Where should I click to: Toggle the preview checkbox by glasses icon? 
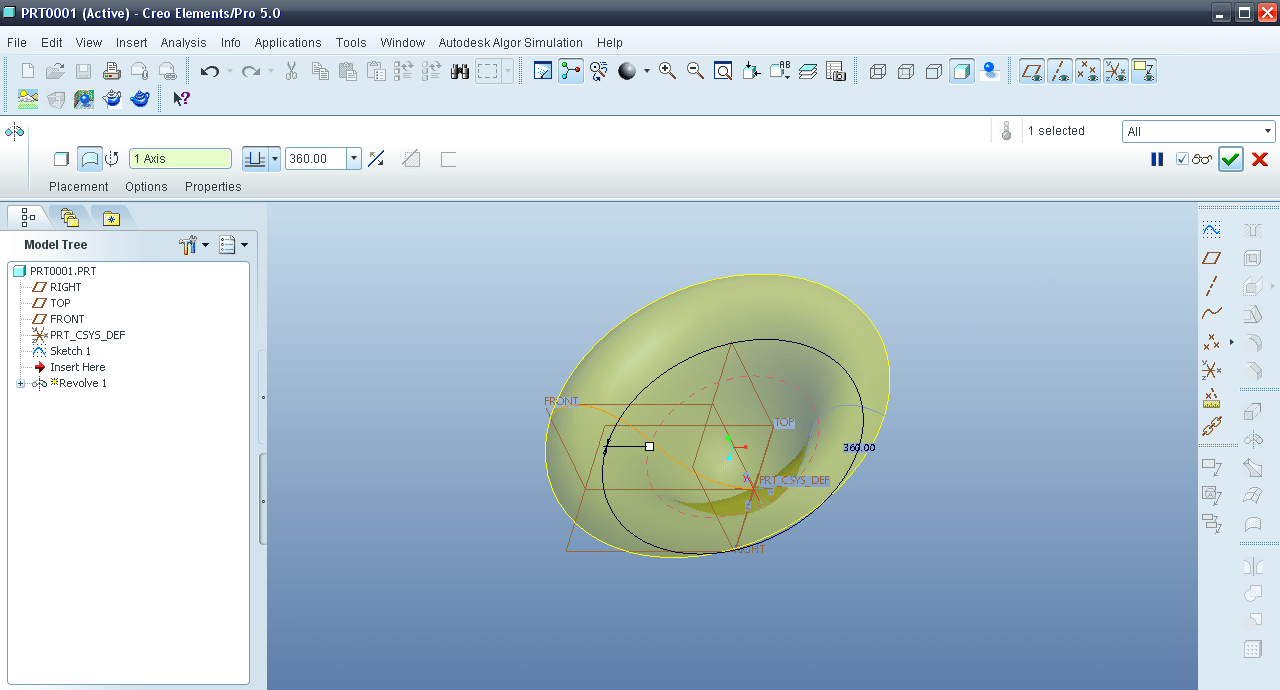coord(1182,159)
